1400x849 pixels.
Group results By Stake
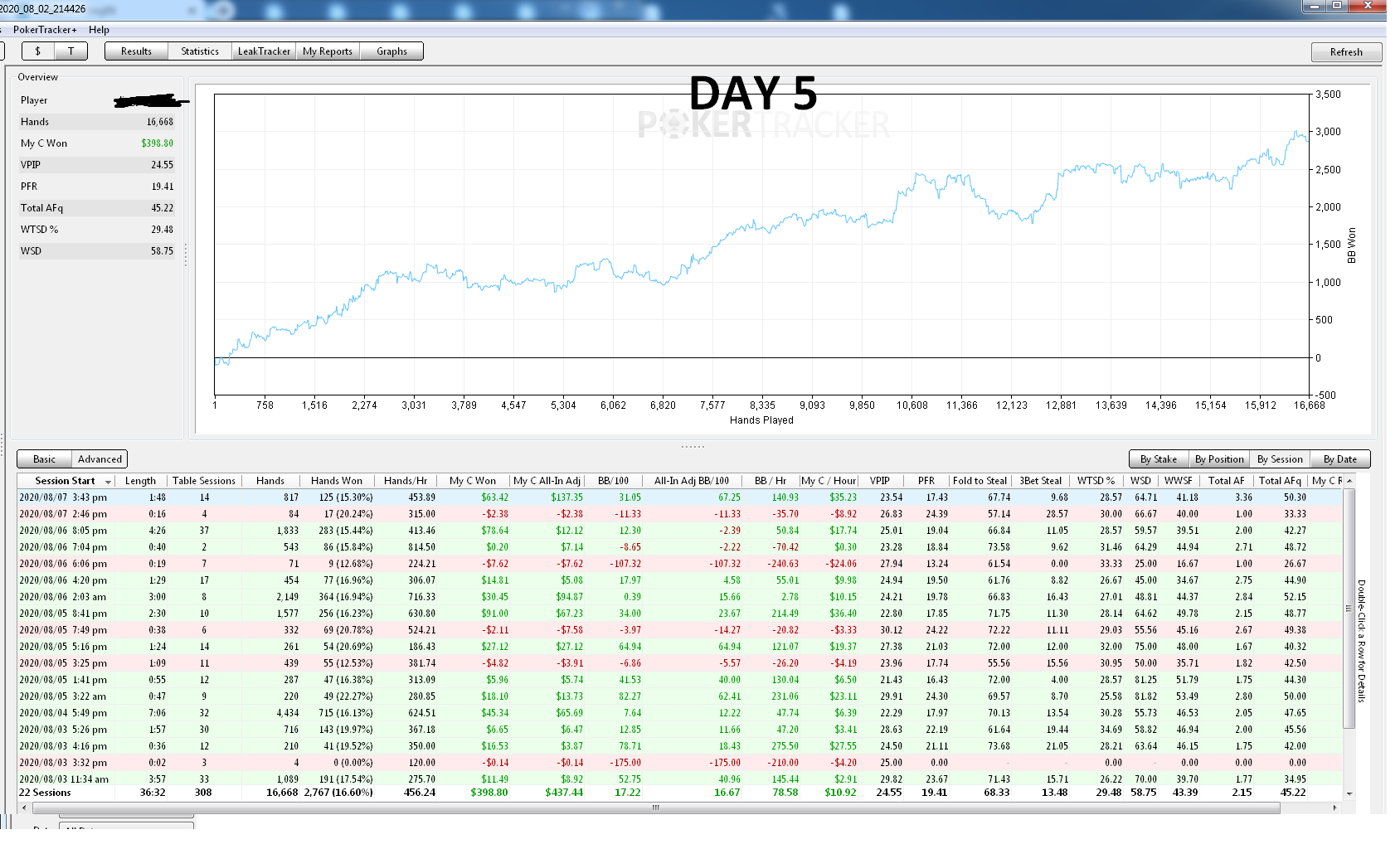click(1159, 459)
